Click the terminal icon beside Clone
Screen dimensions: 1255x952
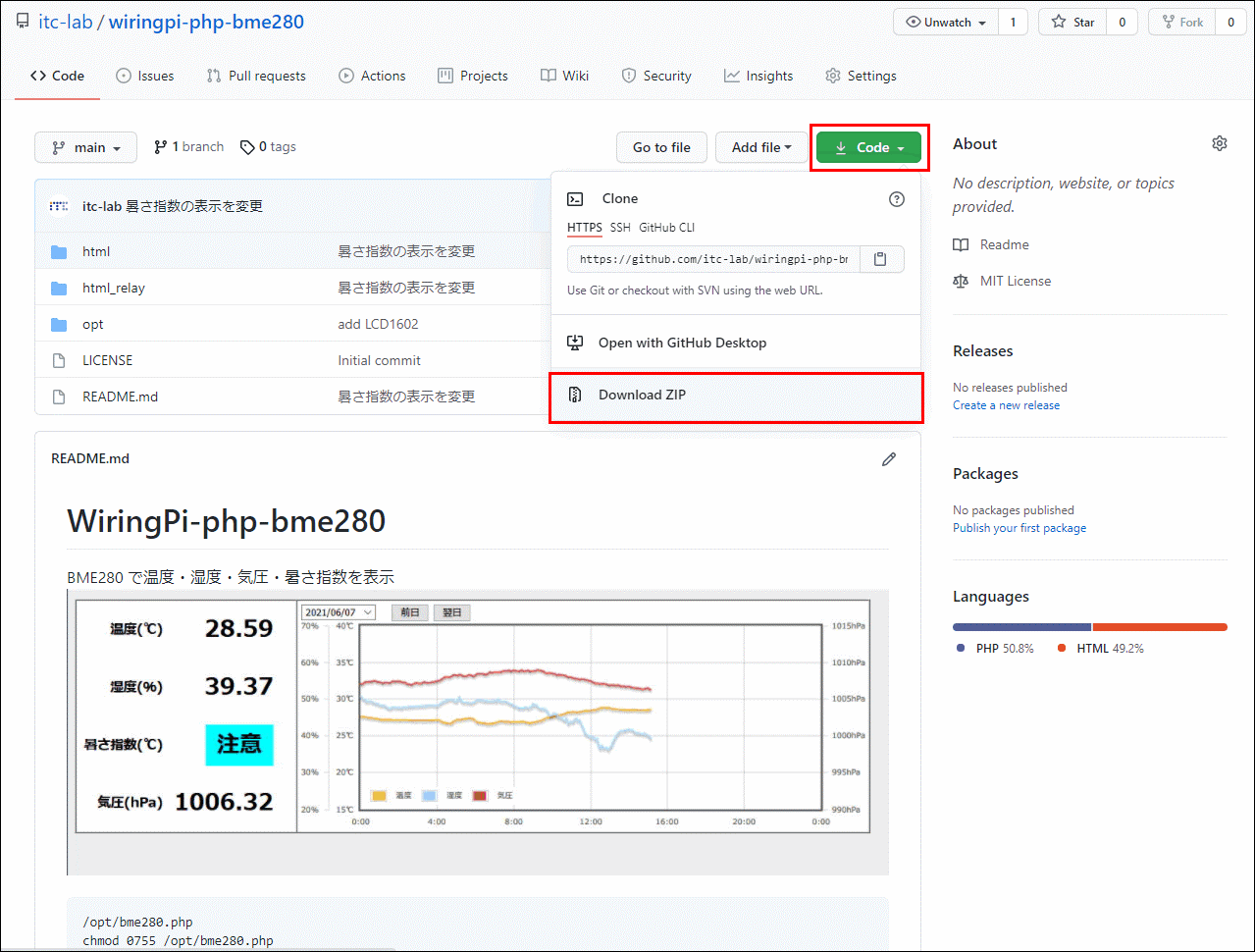[x=576, y=199]
